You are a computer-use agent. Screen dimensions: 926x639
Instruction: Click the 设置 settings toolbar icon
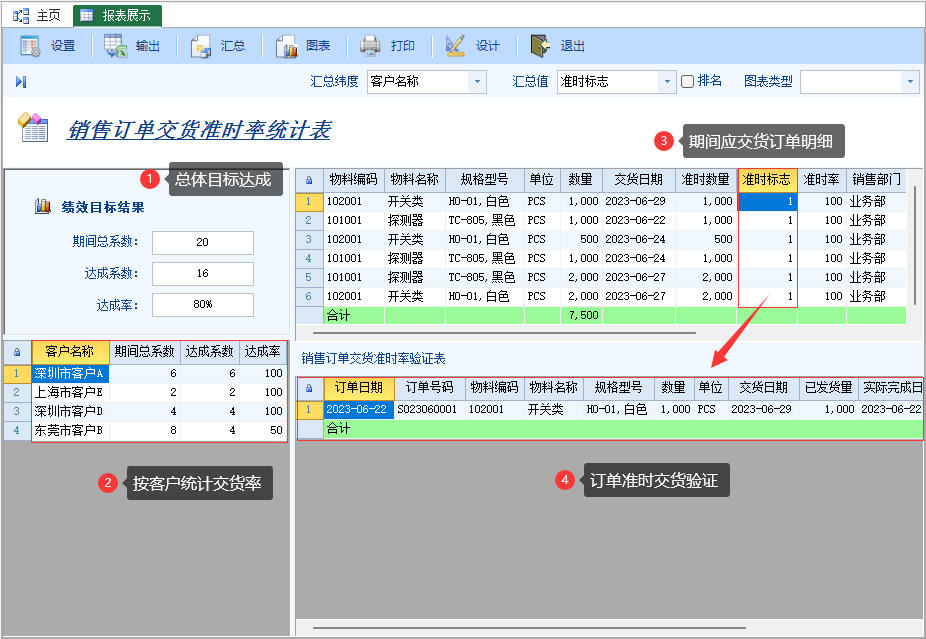(30, 46)
